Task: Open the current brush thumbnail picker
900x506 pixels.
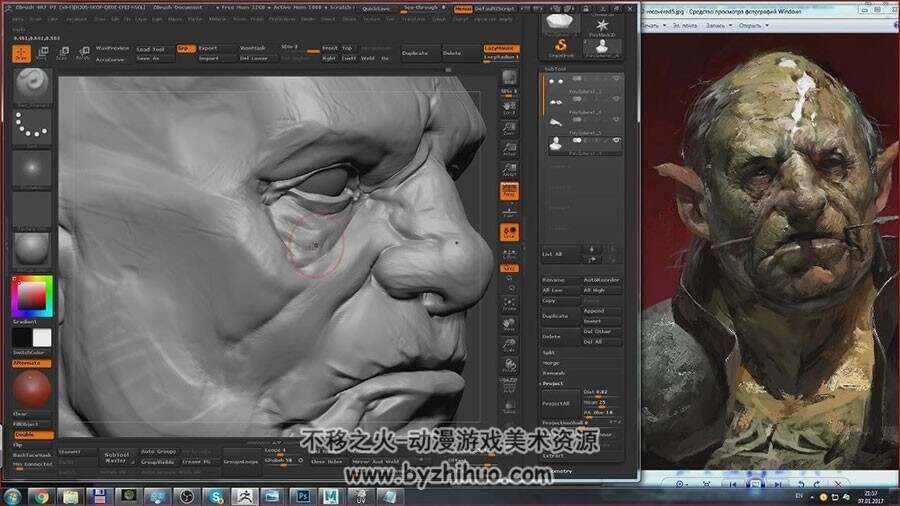Action: point(32,86)
